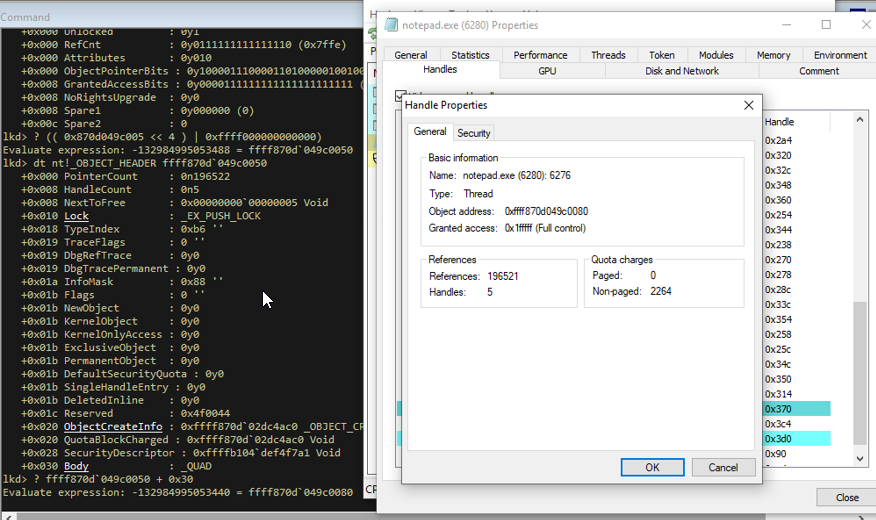
Task: Click the Lock link in debugger output
Action: click(x=76, y=216)
